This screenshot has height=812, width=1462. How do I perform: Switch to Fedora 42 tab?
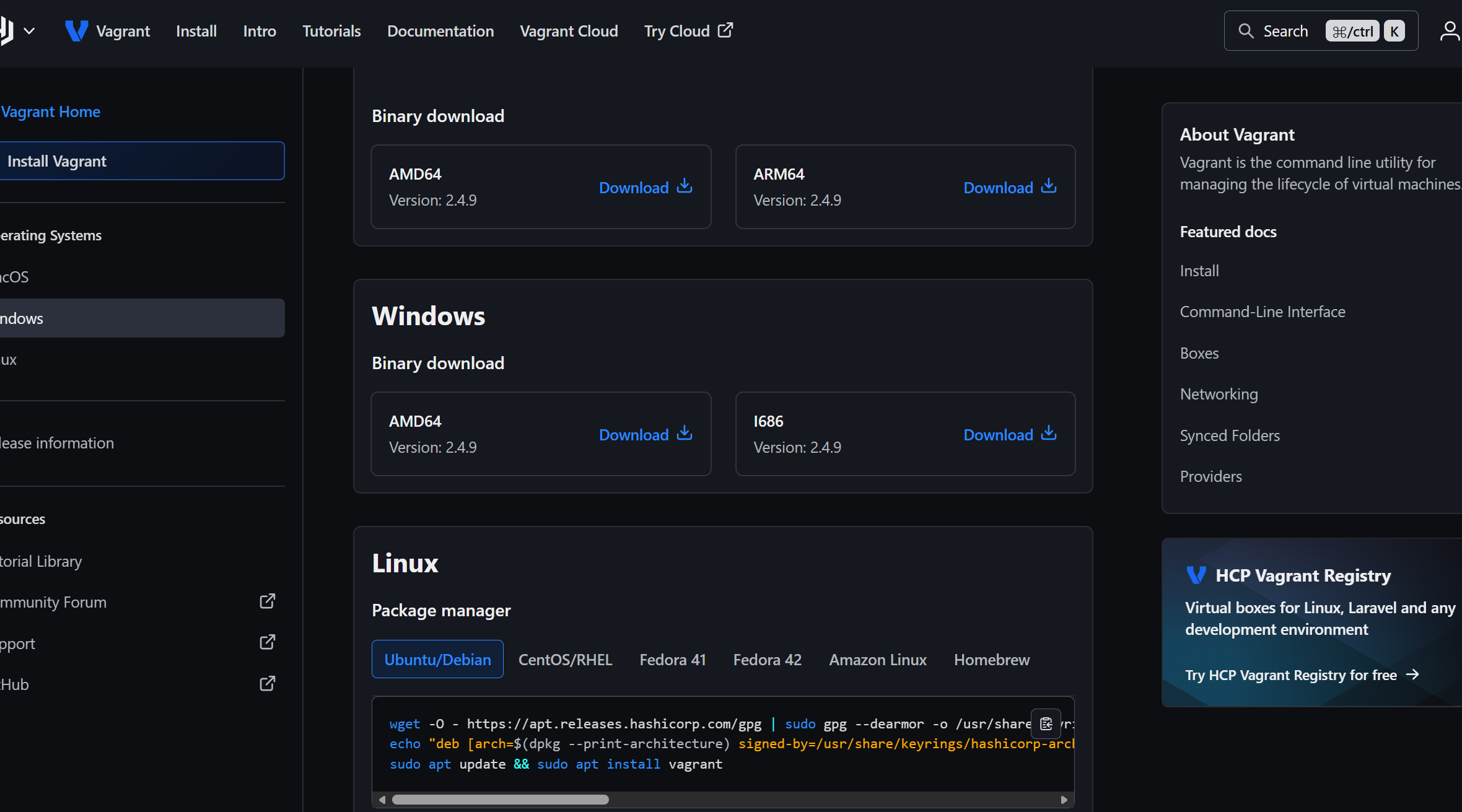coord(767,660)
